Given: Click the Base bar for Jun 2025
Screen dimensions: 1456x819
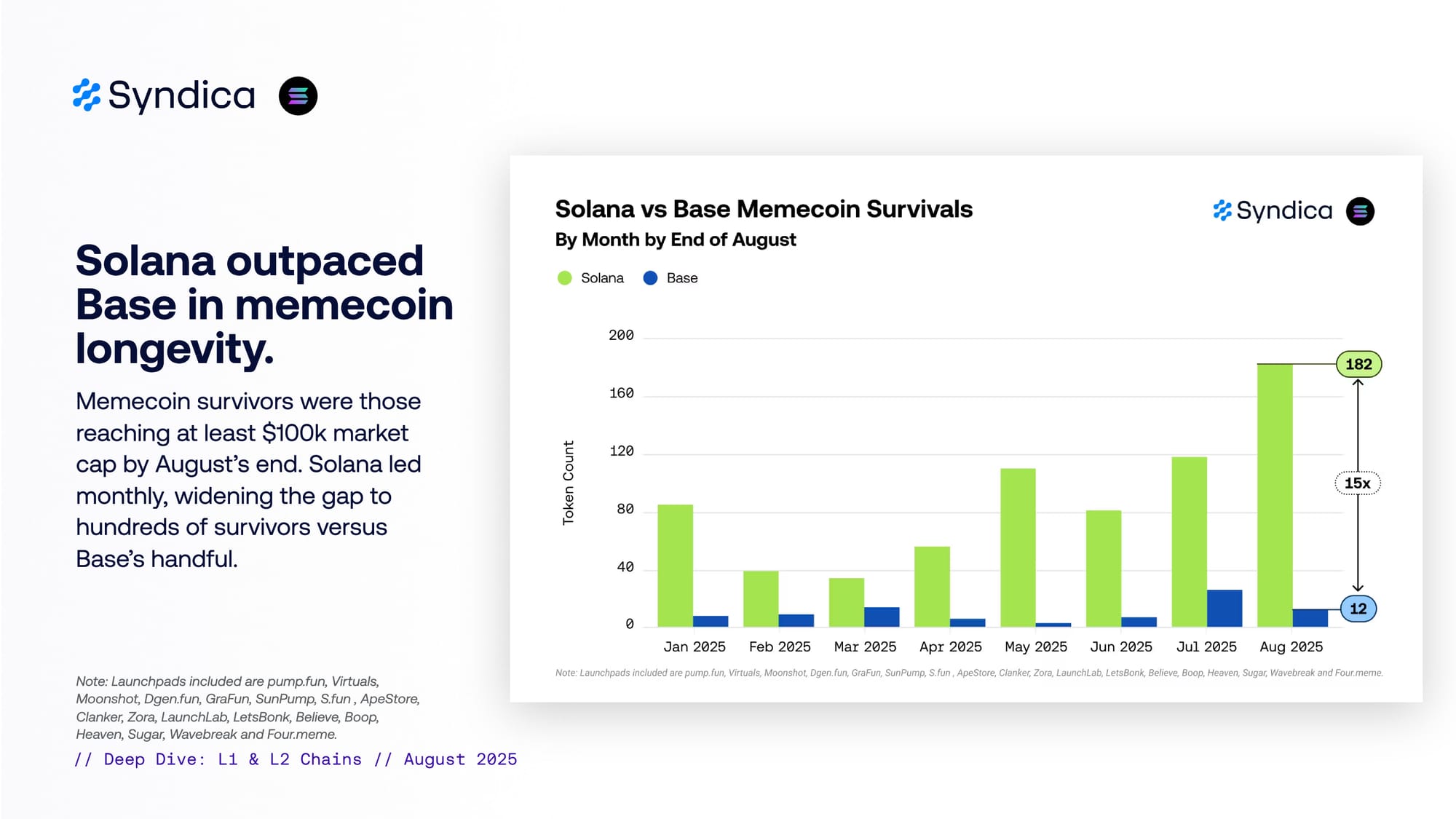Looking at the screenshot, I should [1139, 622].
